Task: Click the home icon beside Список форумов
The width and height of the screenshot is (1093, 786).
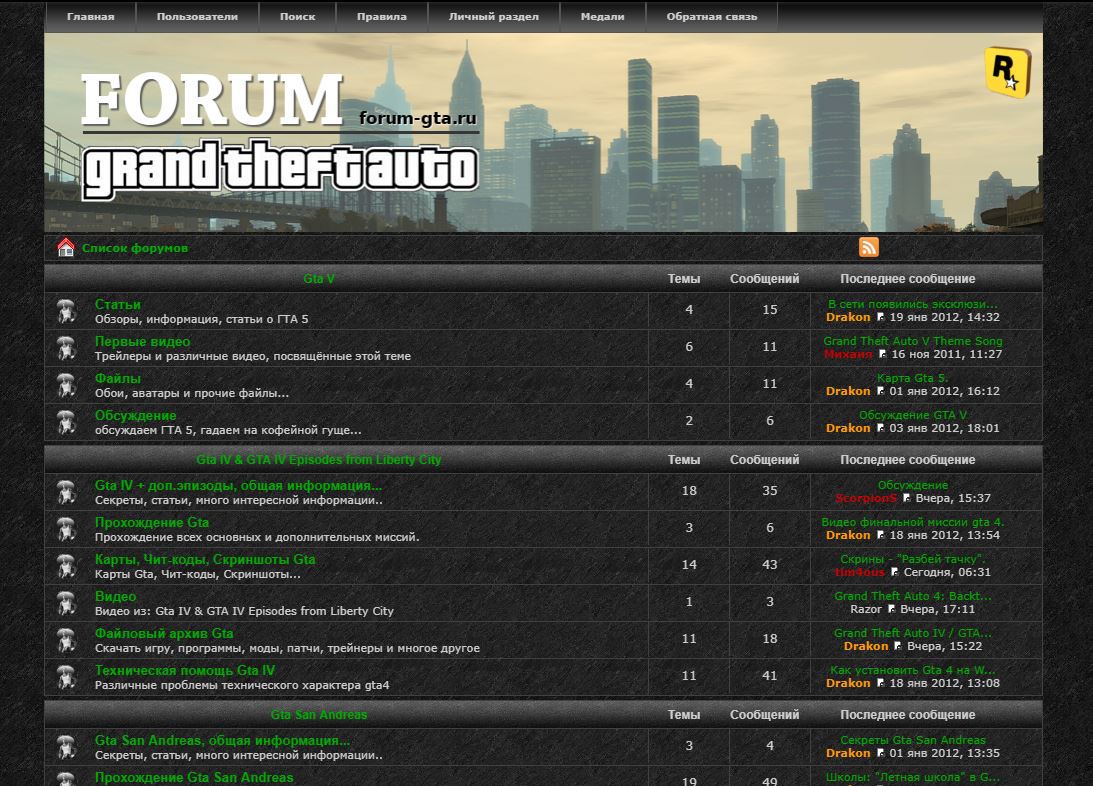Action: (x=66, y=247)
